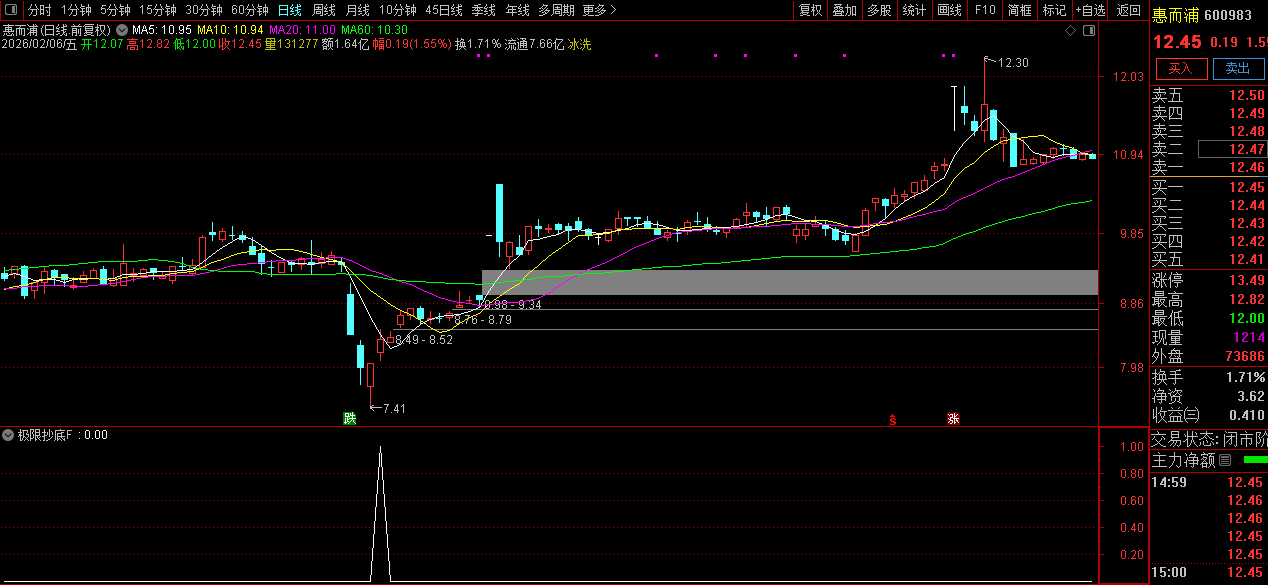Viewport: 1268px width, 585px height.
Task: Click the 惠而浦 600983 stock title
Action: point(1201,15)
